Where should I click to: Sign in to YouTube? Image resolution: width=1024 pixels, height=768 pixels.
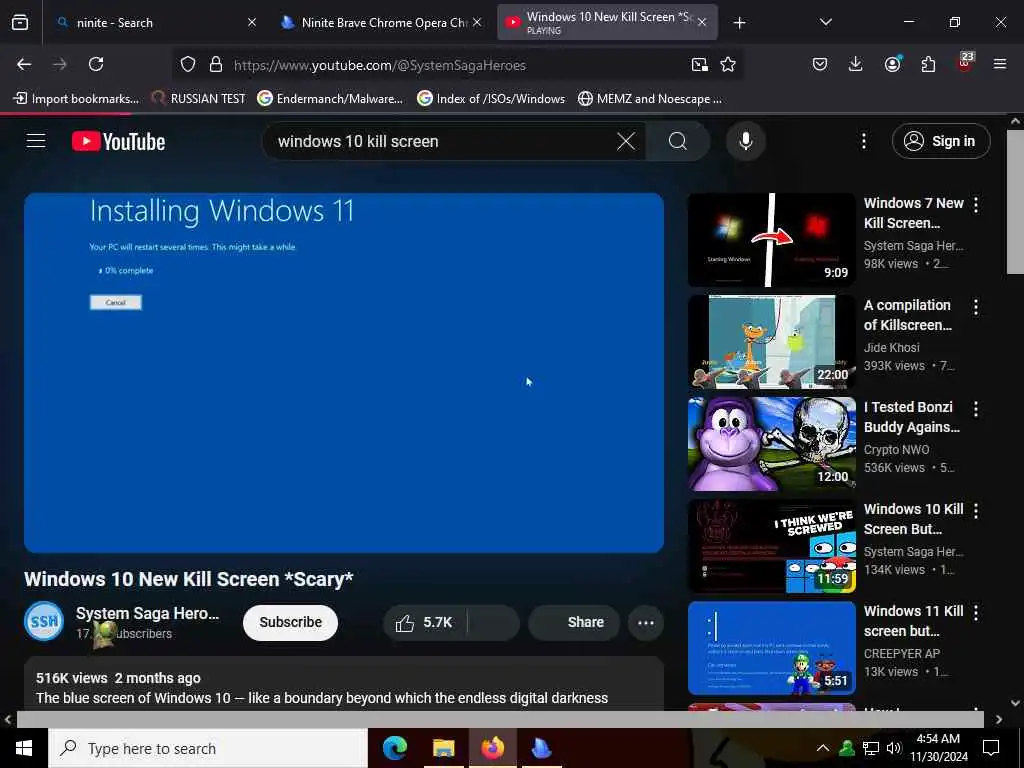click(x=941, y=141)
